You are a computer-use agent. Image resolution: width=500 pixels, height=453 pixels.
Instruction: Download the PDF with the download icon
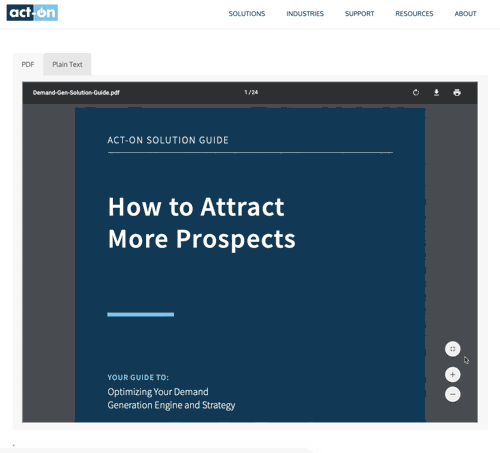(436, 92)
